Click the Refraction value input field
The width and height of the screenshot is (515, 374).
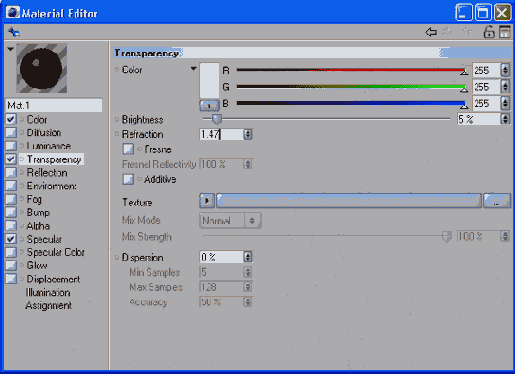click(x=222, y=134)
